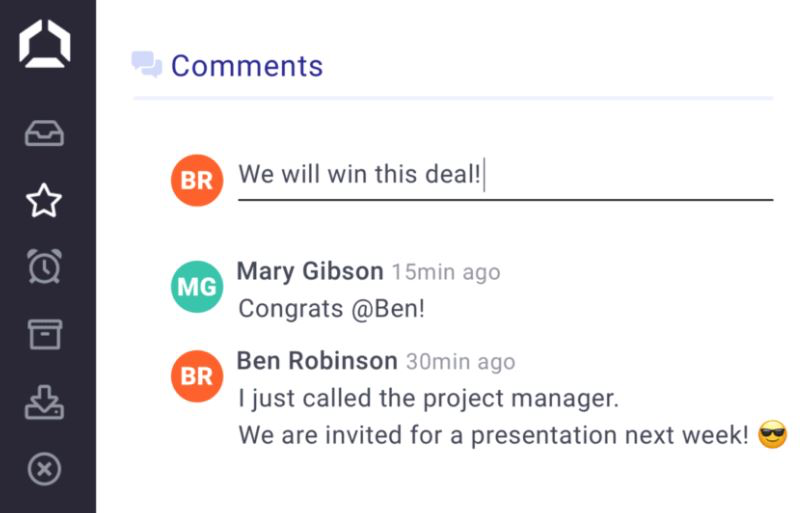Click the Comments section heading
Screen dimensions: 808x513
pyautogui.click(x=246, y=66)
